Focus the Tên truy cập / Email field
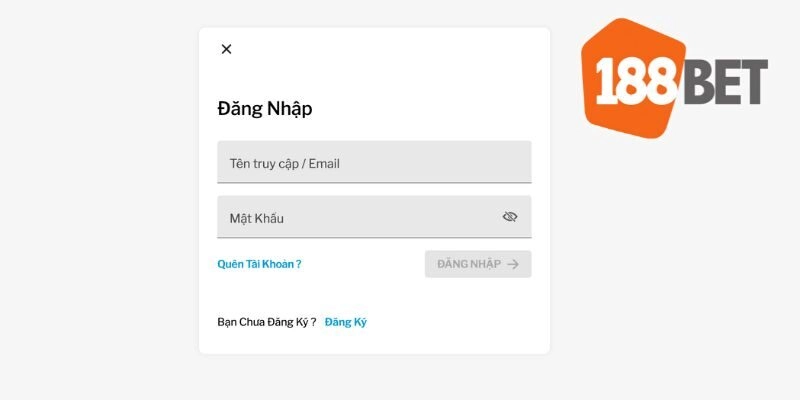 (374, 162)
